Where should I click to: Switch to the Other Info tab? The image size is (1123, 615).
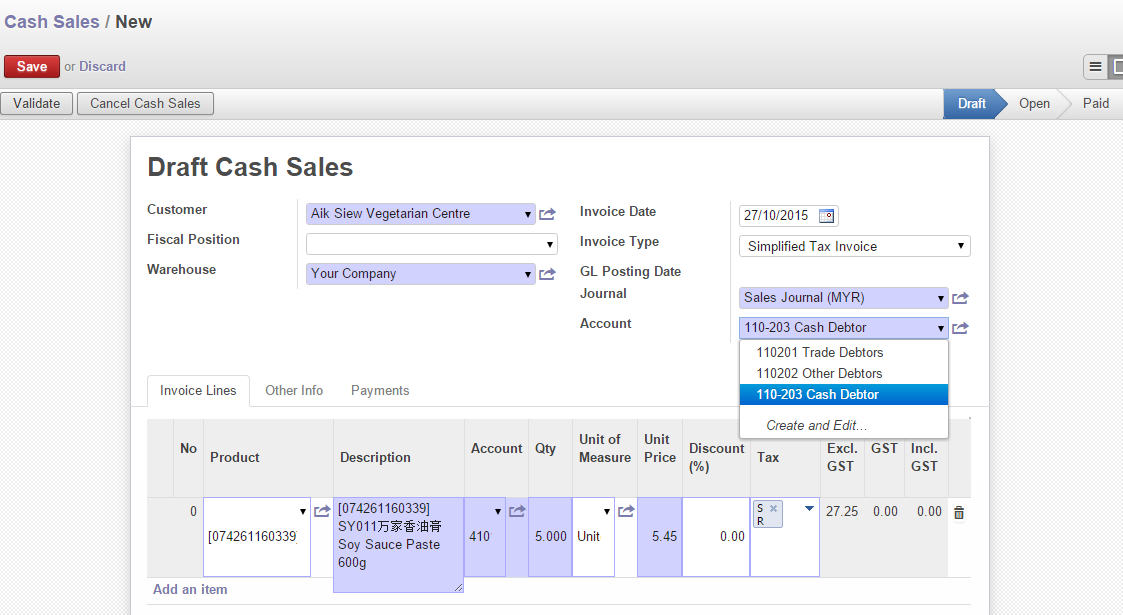pyautogui.click(x=294, y=390)
